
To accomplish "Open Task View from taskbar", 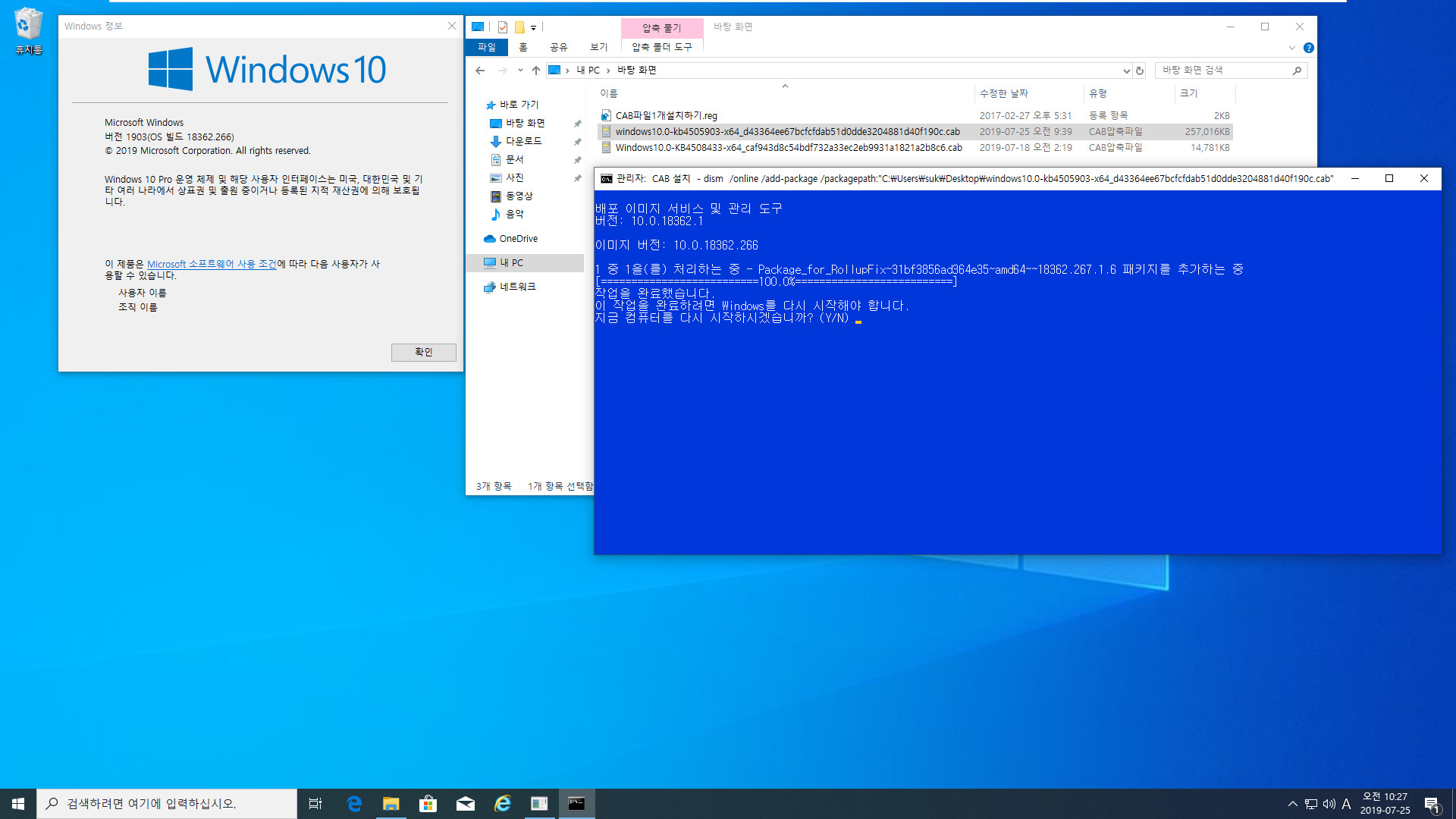I will (x=315, y=804).
